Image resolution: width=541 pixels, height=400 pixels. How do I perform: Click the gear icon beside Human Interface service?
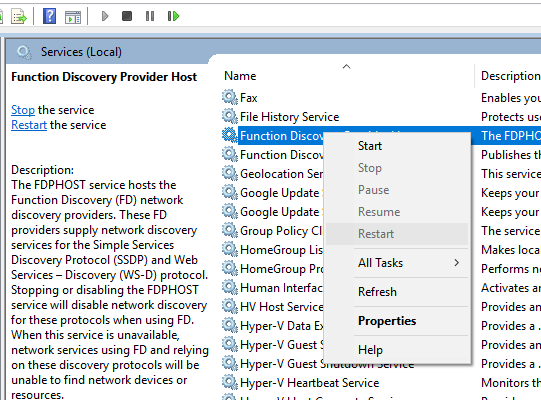[229, 287]
